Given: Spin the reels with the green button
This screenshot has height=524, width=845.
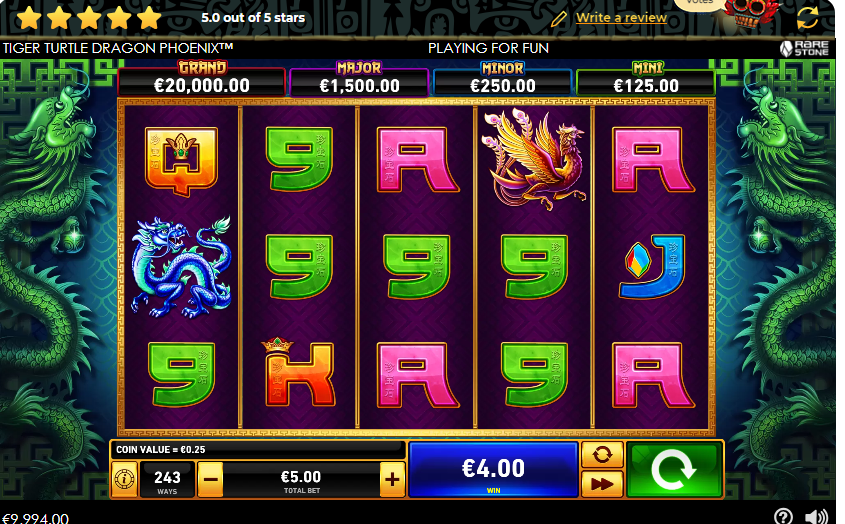Looking at the screenshot, I should (x=674, y=468).
